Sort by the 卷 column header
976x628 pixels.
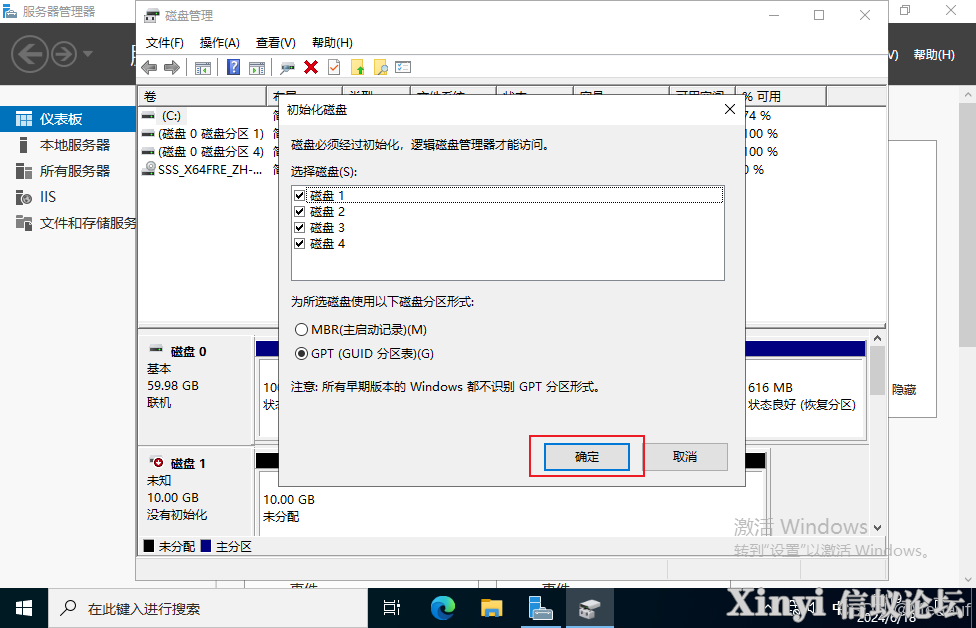(202, 96)
